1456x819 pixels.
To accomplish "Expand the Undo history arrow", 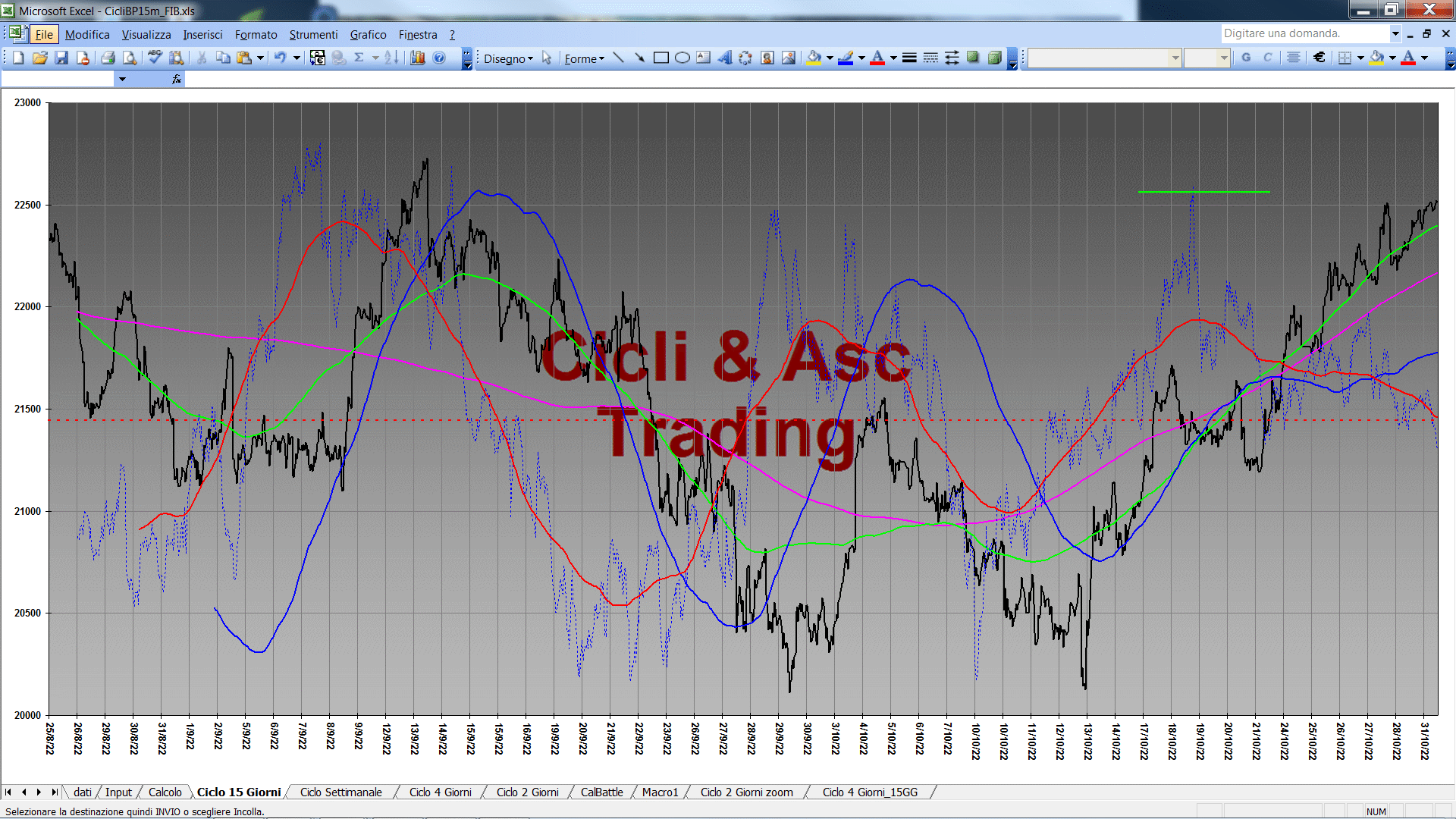I will pos(297,58).
